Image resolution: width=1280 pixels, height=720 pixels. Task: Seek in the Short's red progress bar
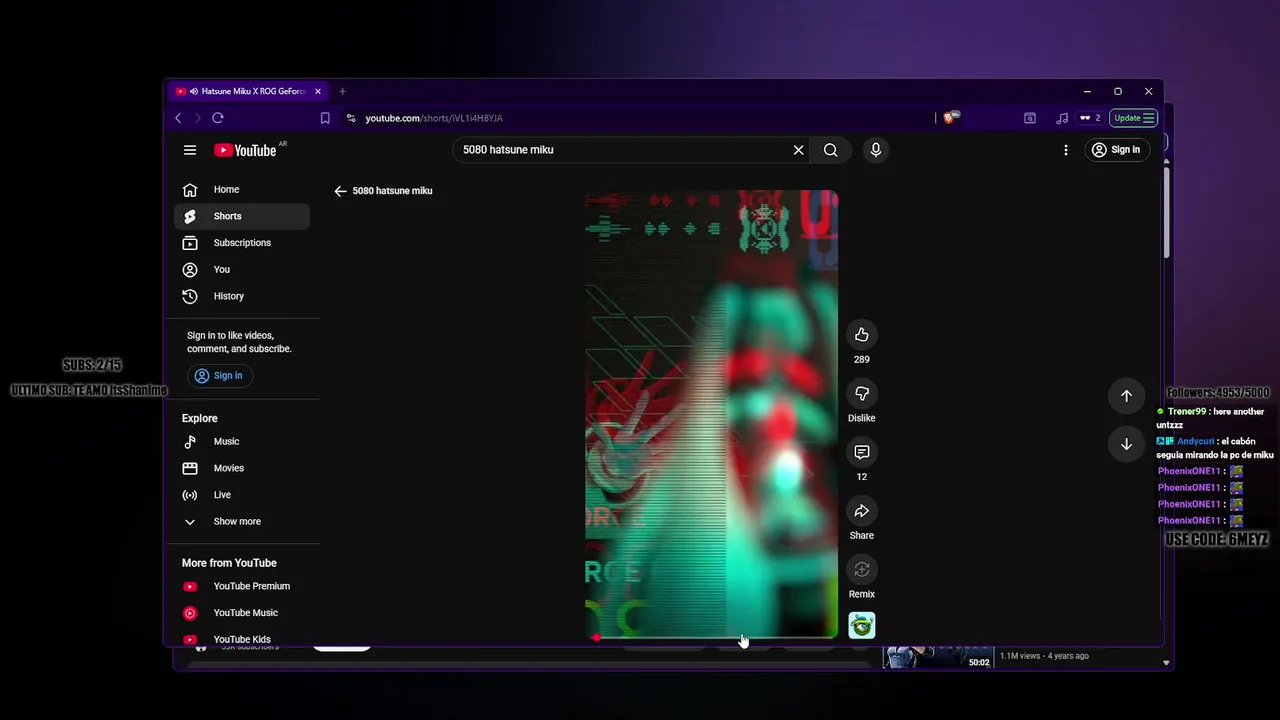pyautogui.click(x=711, y=637)
